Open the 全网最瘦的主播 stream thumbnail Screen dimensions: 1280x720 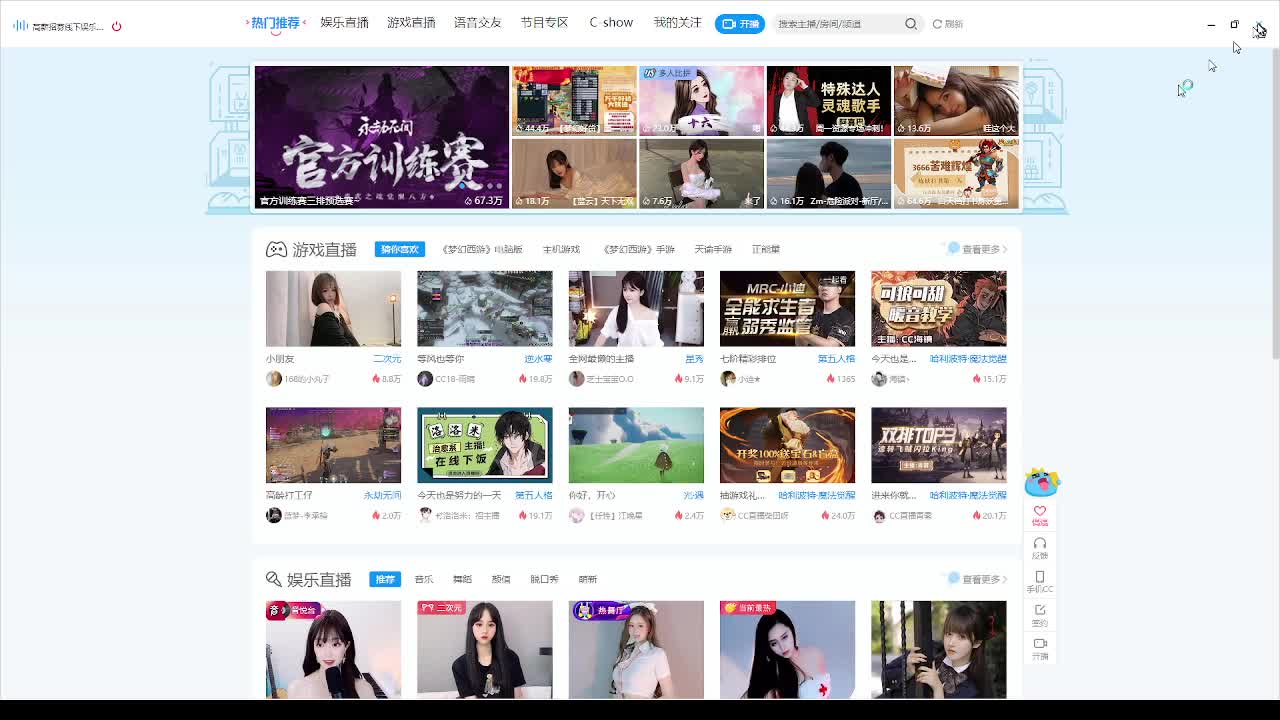coord(636,308)
